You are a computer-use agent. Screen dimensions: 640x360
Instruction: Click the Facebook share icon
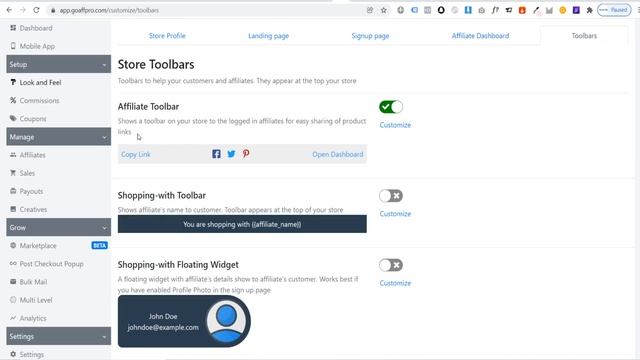click(216, 154)
